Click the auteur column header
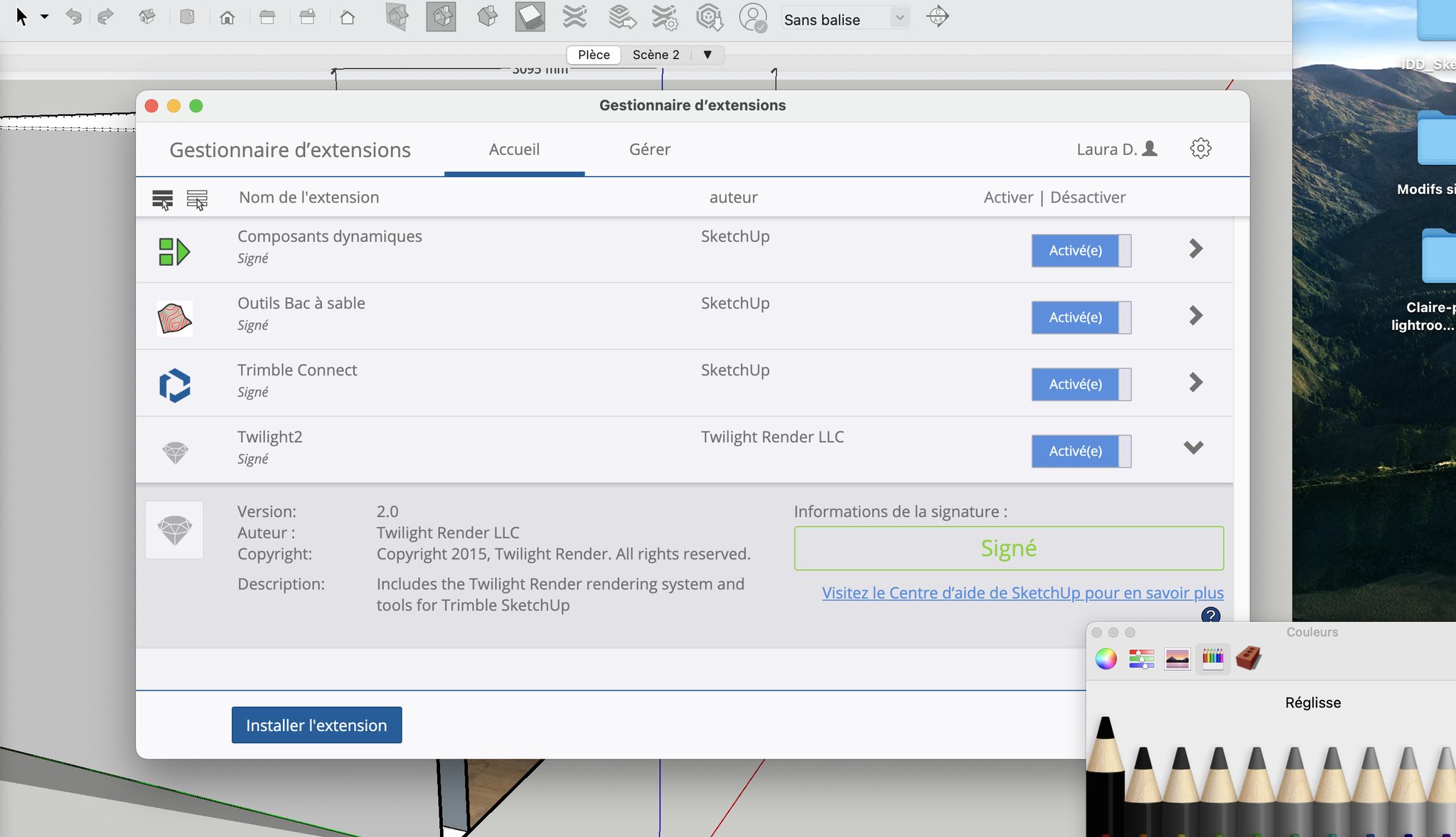This screenshot has width=1456, height=837. 733,197
